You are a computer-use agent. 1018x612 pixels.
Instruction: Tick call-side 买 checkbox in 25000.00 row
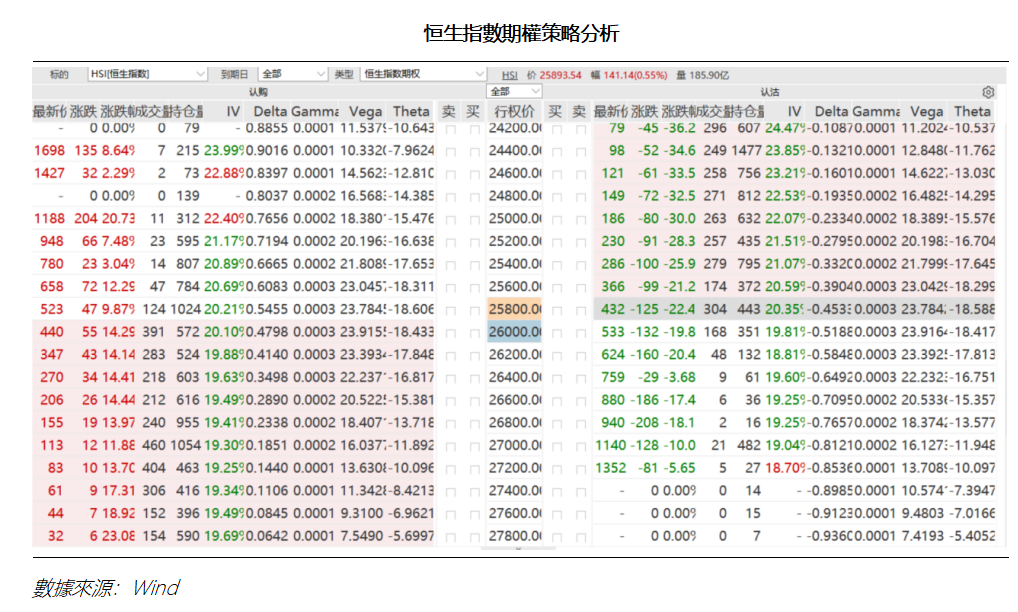pyautogui.click(x=475, y=220)
